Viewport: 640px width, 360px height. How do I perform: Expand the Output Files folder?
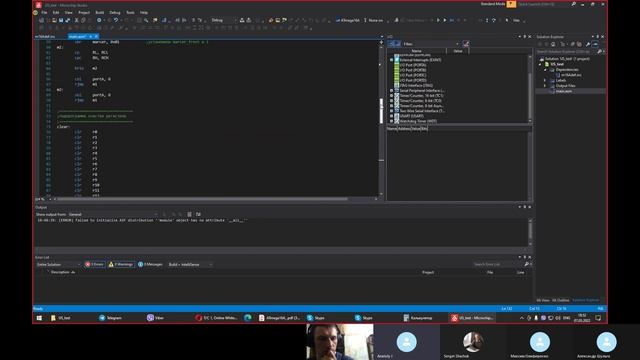click(545, 86)
